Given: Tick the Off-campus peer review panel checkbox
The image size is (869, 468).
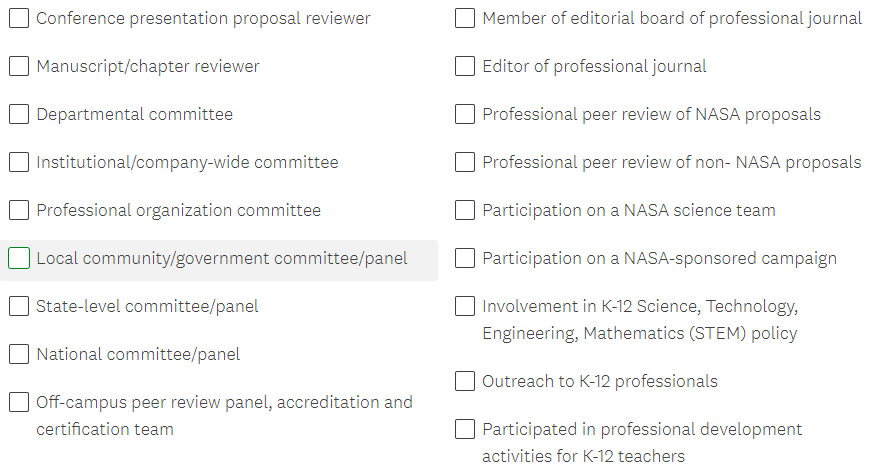Looking at the screenshot, I should pyautogui.click(x=19, y=402).
